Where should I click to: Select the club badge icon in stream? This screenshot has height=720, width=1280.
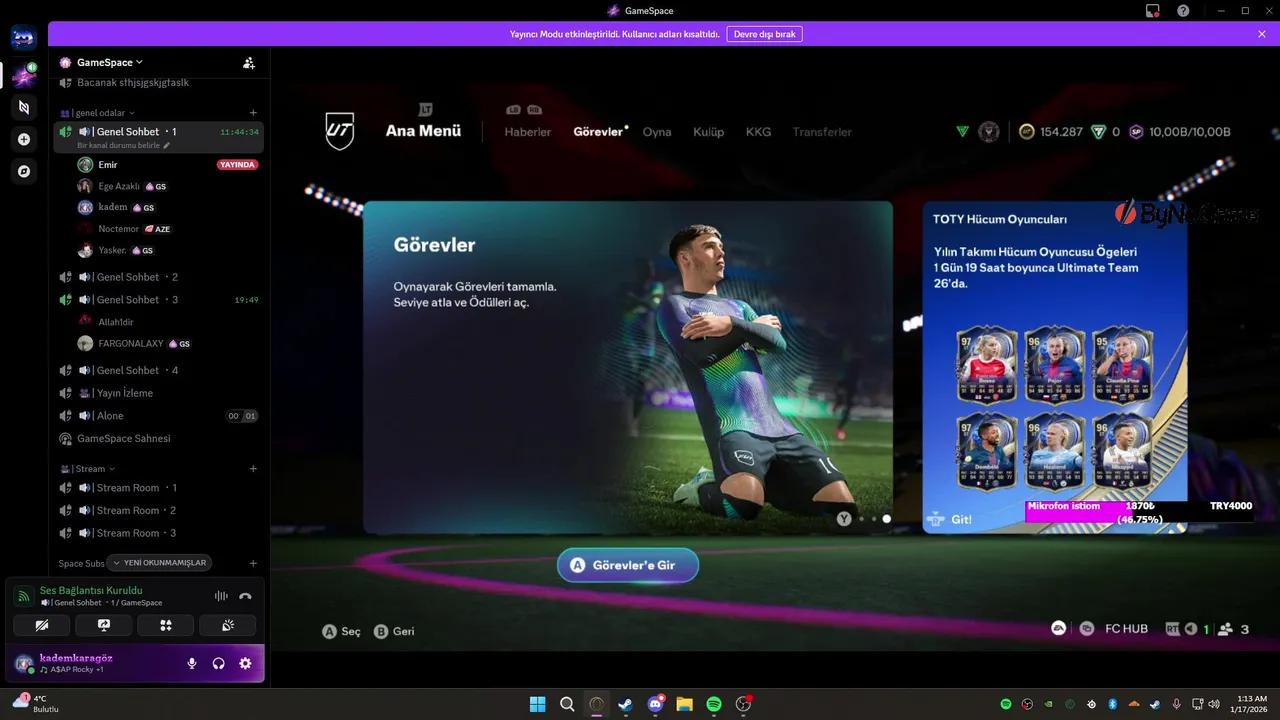coord(989,131)
